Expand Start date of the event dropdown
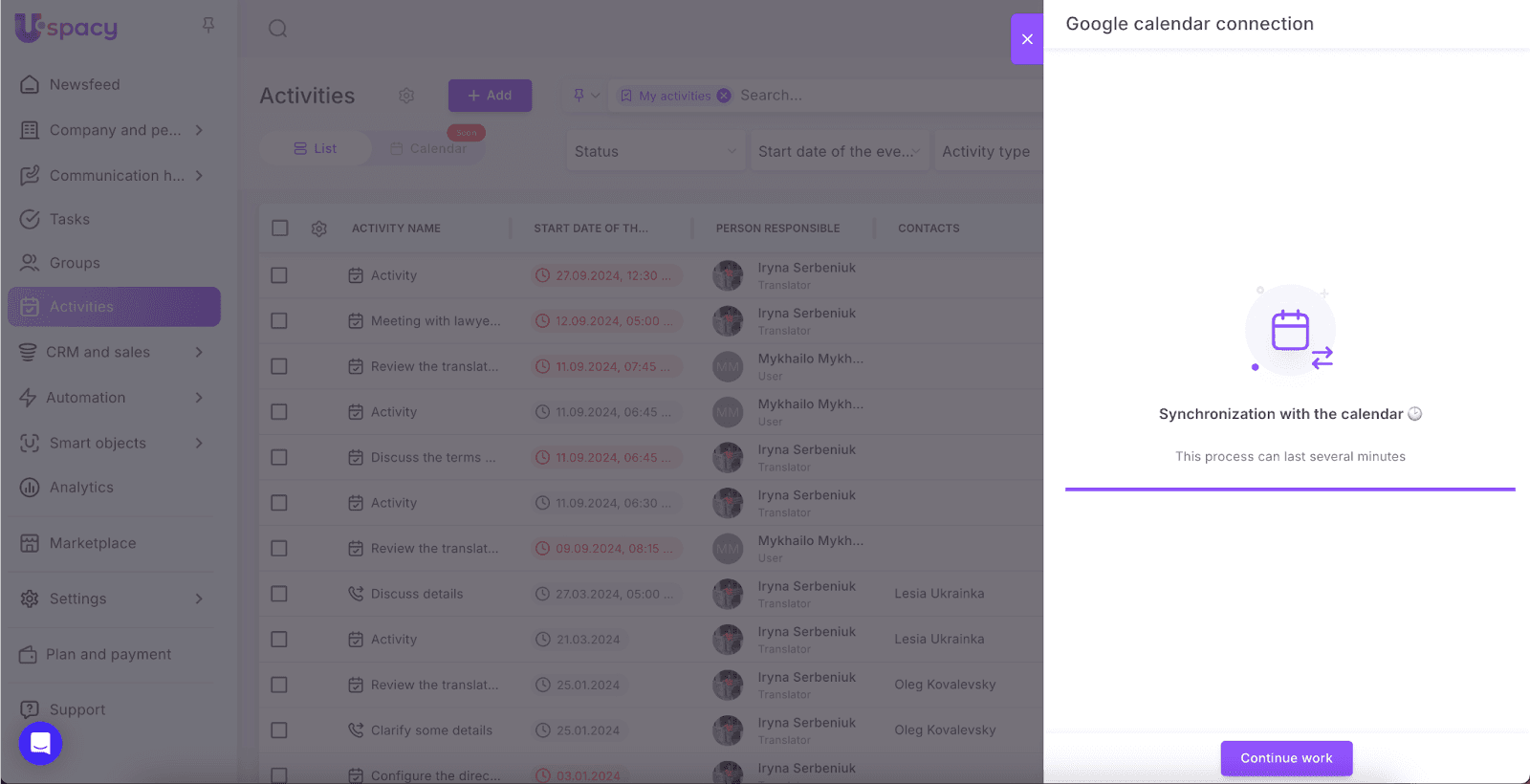1530x784 pixels. (839, 151)
